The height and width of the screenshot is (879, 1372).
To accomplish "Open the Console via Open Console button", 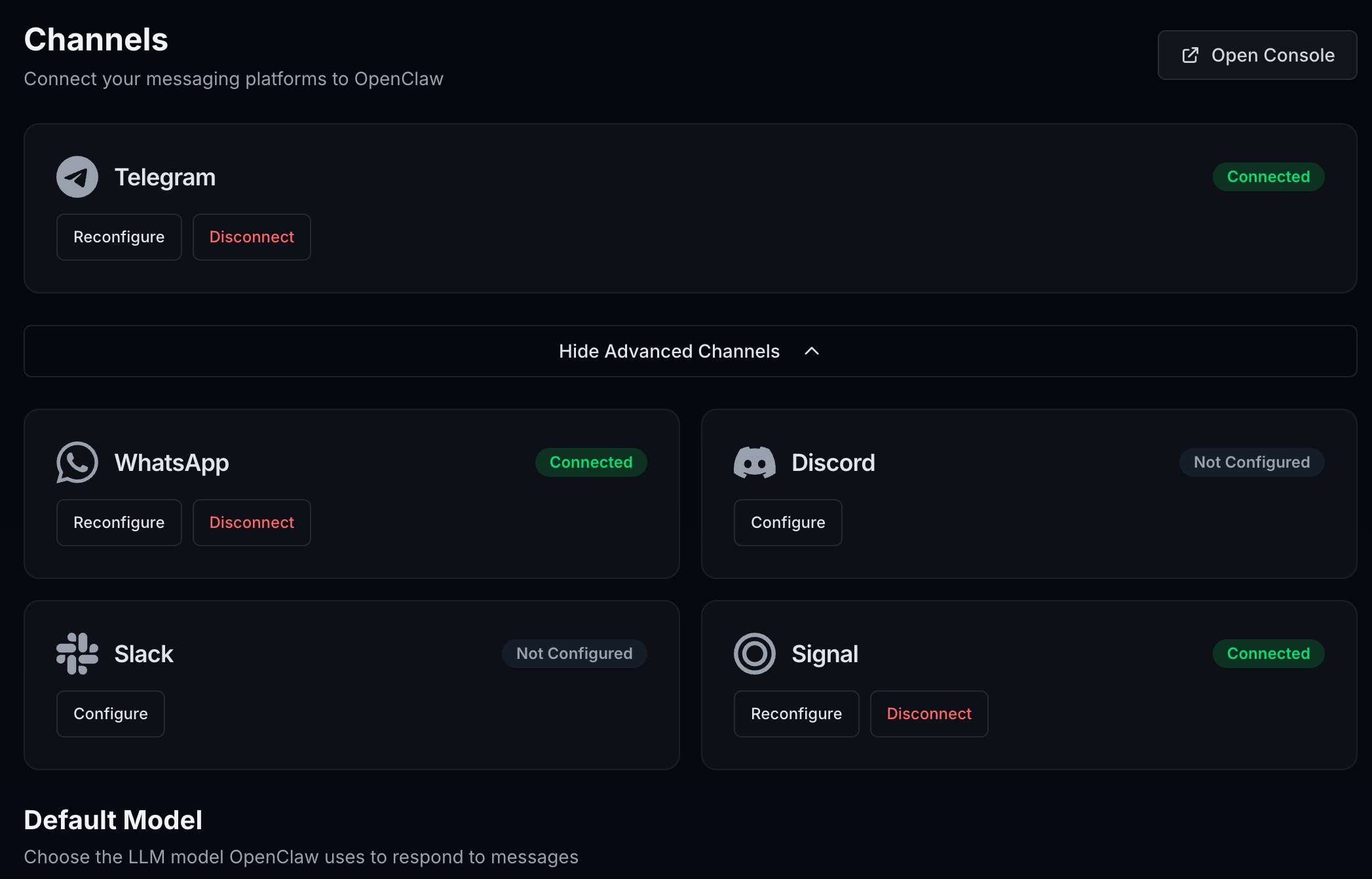I will [1257, 55].
